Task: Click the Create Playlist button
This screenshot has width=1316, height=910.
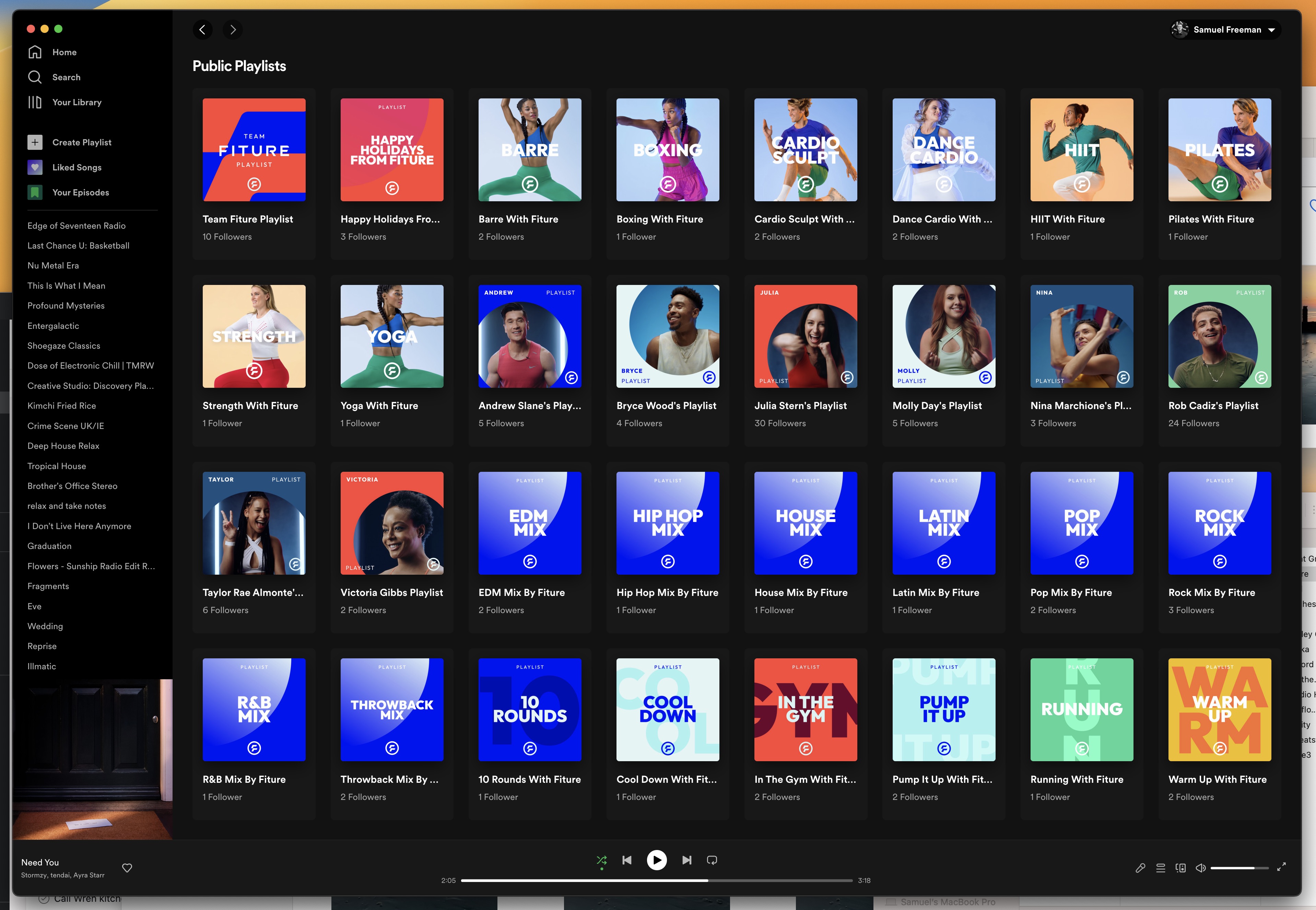Action: (82, 142)
